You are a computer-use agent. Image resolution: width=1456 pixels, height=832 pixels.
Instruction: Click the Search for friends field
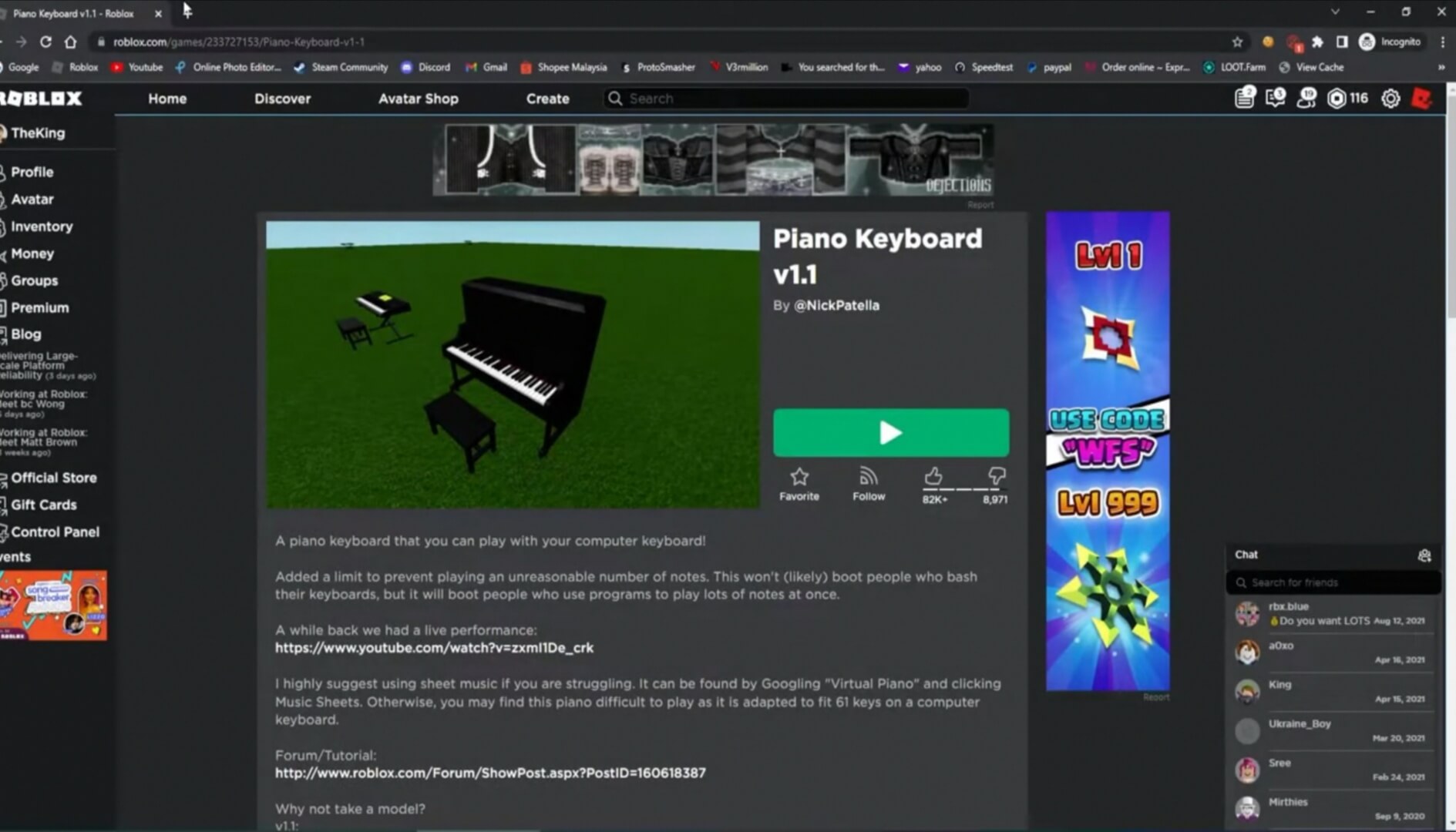pos(1333,582)
